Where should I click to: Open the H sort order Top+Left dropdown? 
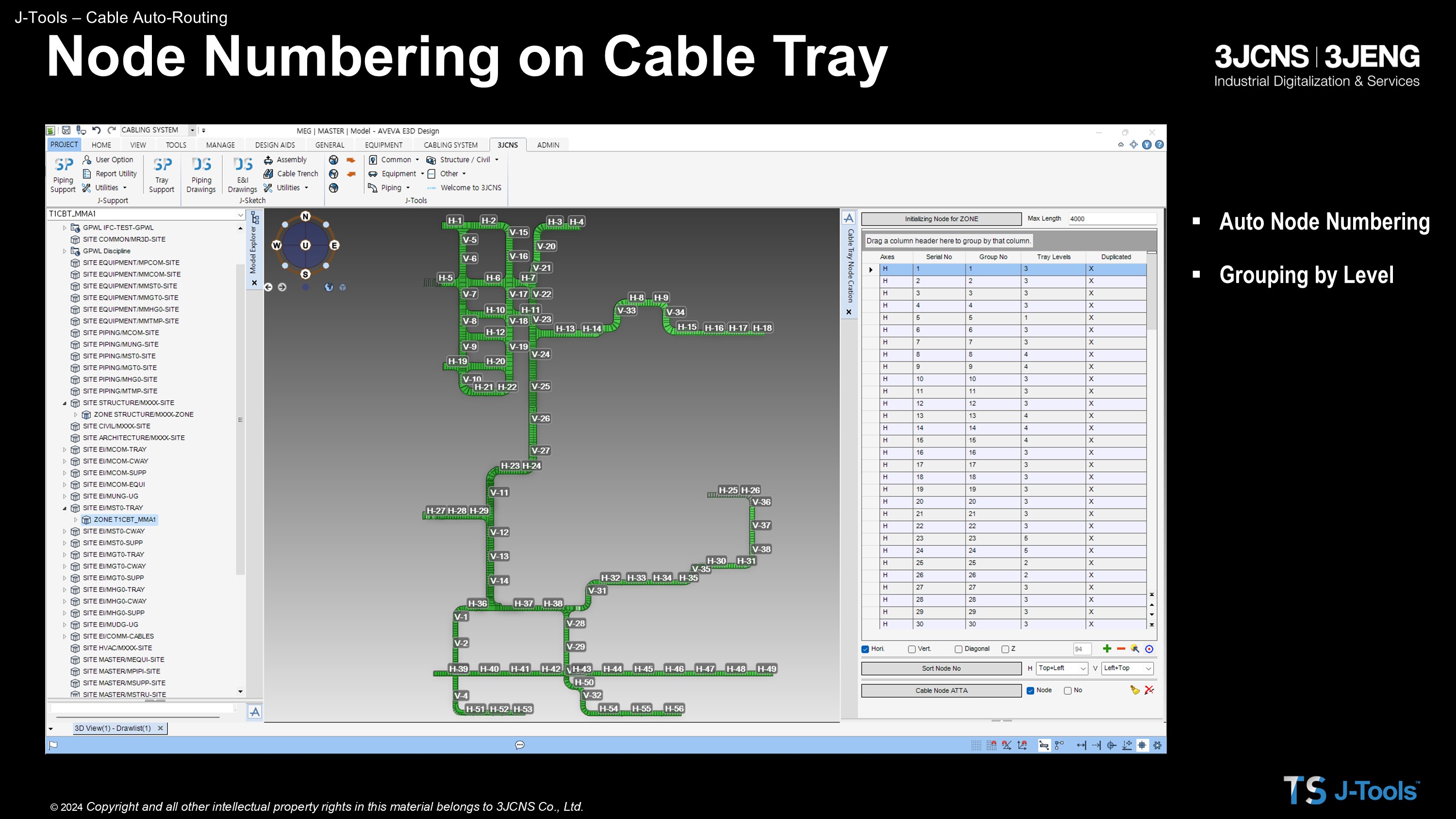[x=1062, y=668]
